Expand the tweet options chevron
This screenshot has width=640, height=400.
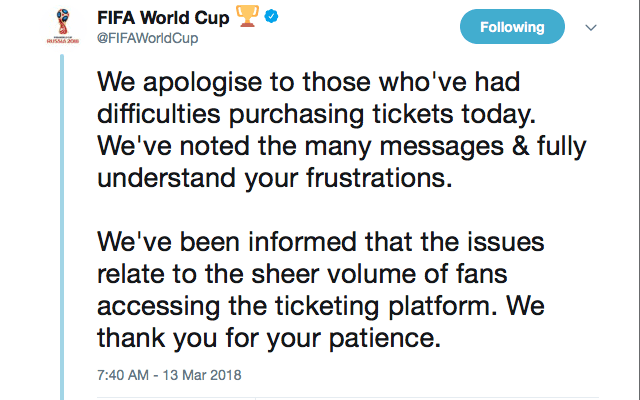[591, 27]
